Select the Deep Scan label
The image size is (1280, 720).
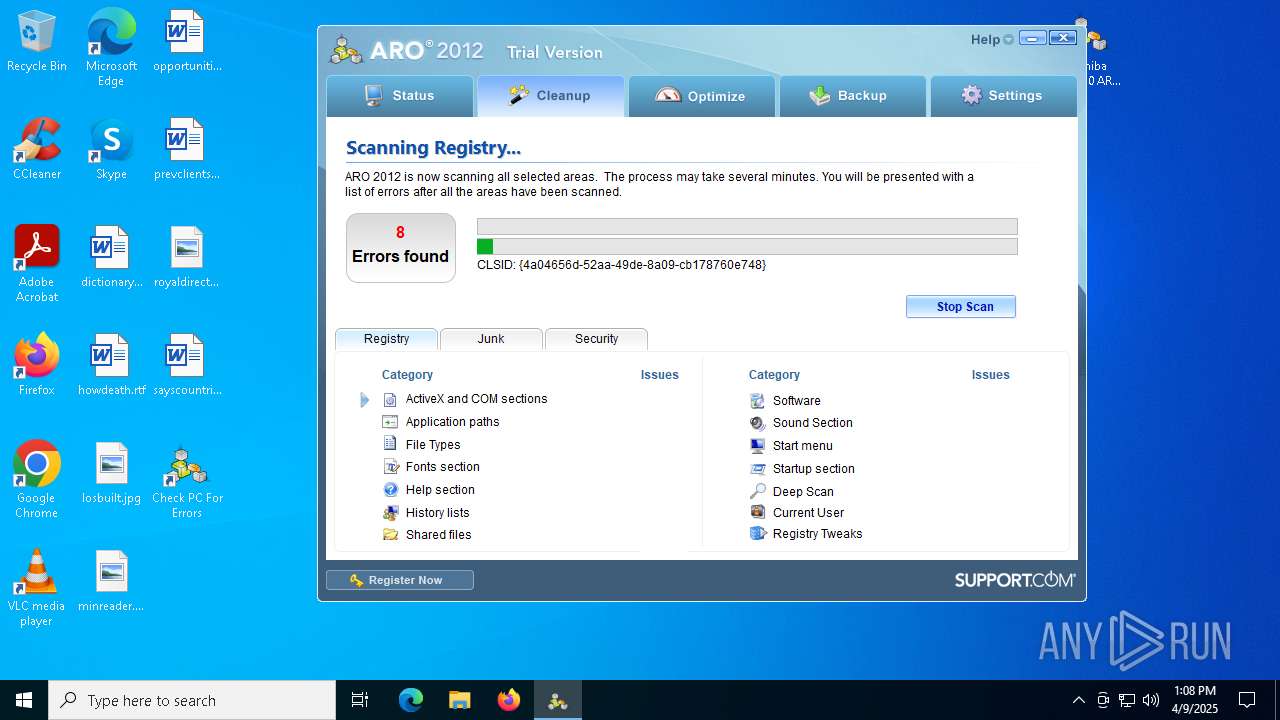[803, 492]
